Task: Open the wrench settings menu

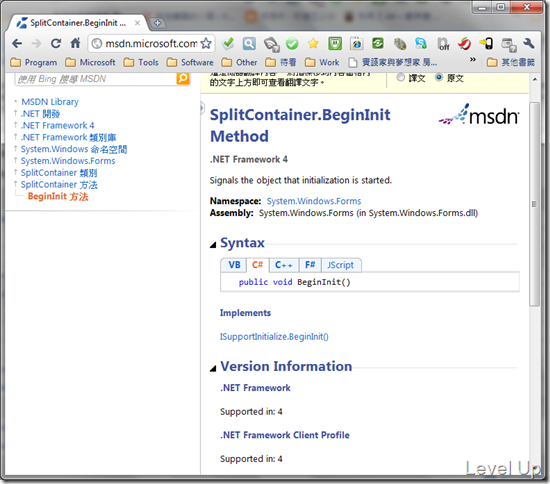Action: 529,43
